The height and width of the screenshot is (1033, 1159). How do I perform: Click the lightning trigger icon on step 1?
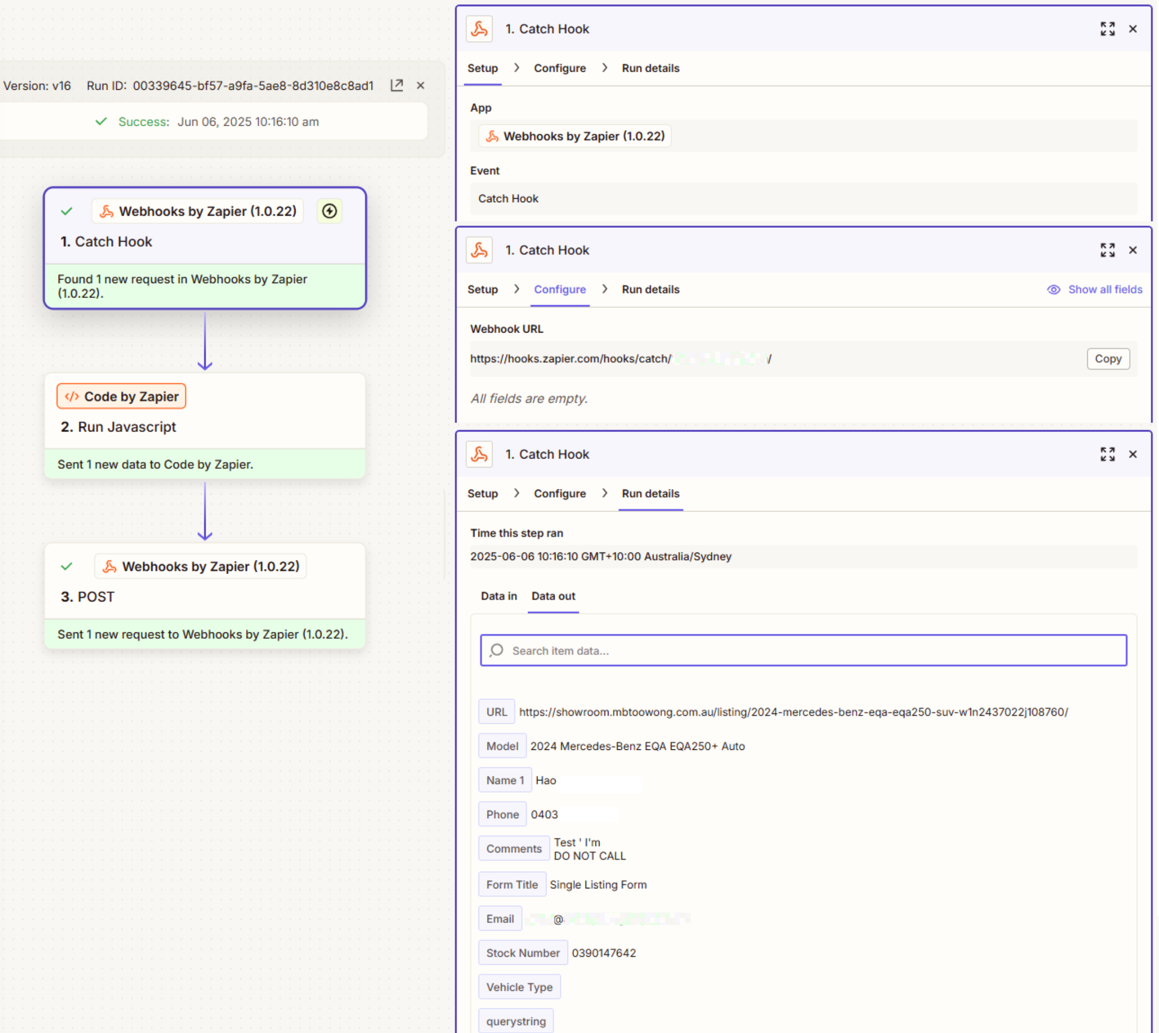tap(330, 211)
